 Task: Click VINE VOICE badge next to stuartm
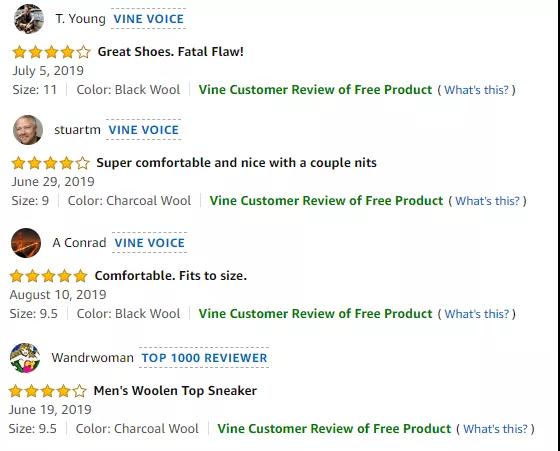pos(144,130)
